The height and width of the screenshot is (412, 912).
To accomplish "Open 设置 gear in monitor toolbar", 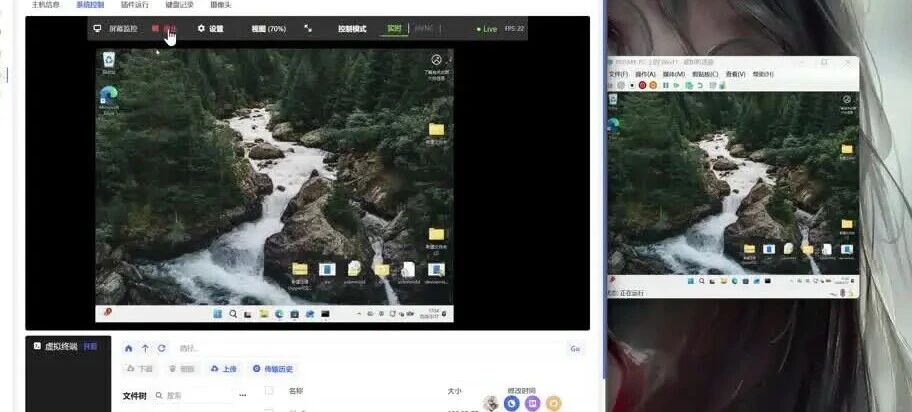I will [x=211, y=29].
